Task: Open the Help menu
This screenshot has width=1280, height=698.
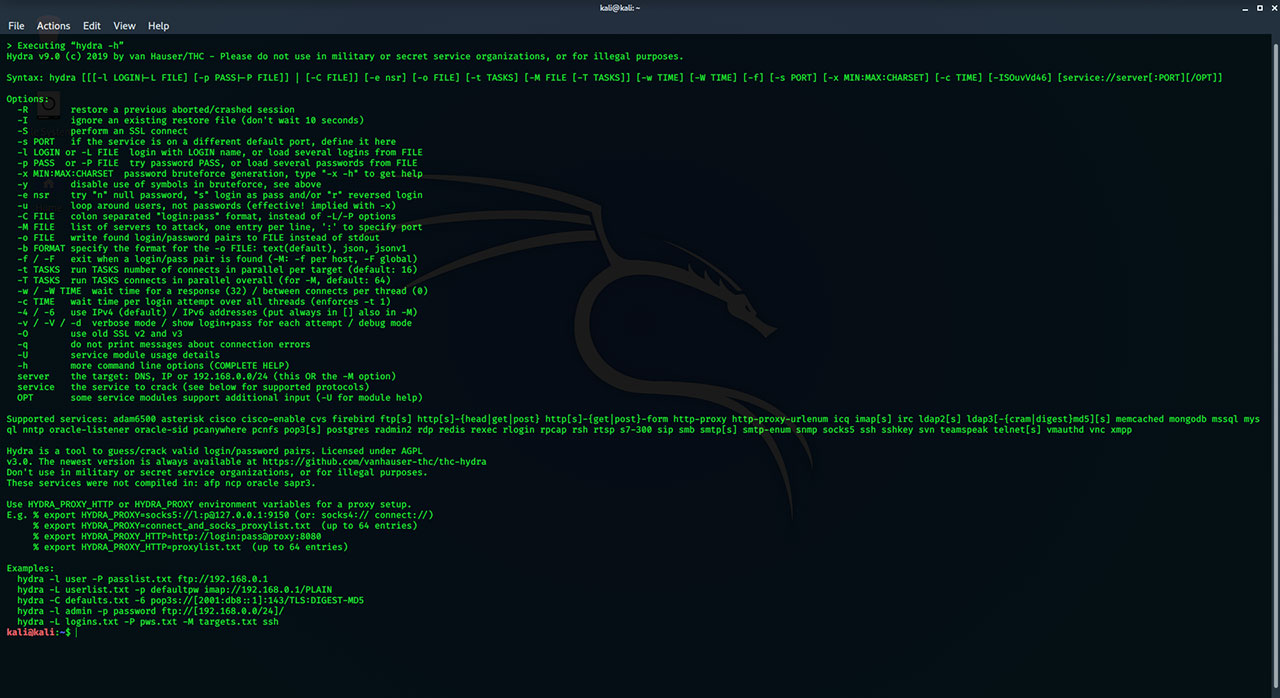Action: point(158,25)
